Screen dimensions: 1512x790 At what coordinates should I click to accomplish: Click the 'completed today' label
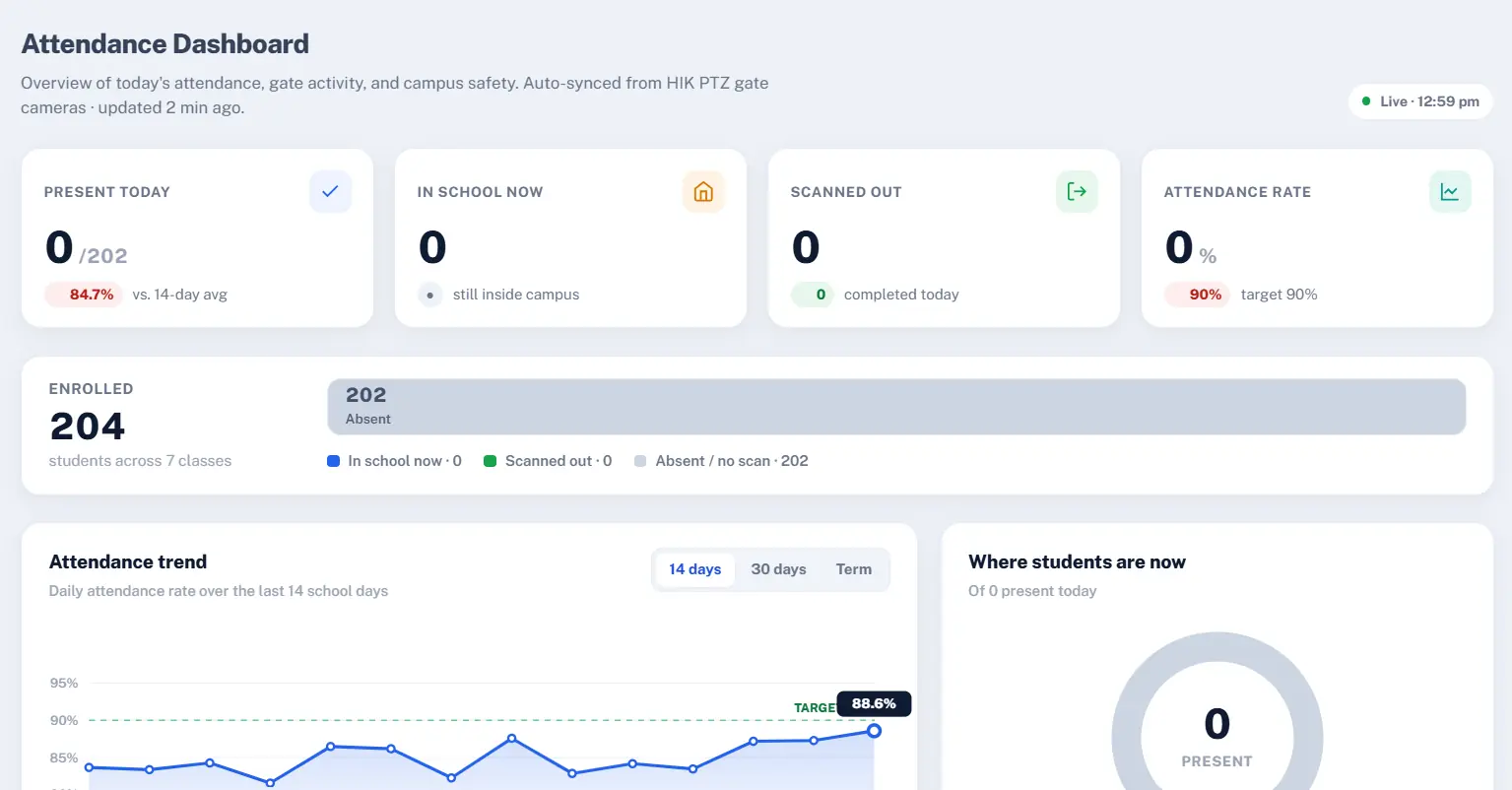pyautogui.click(x=901, y=295)
